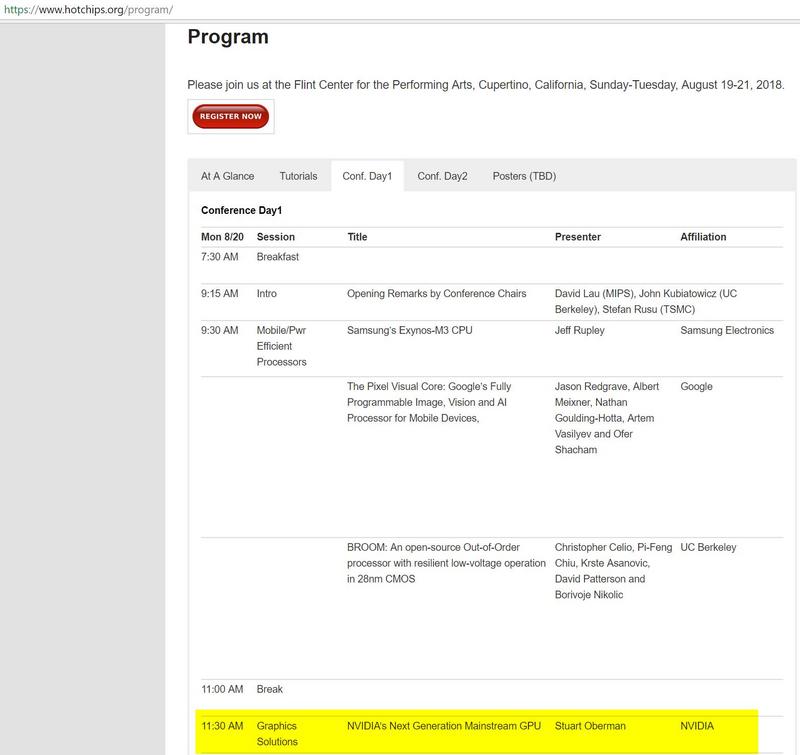Click the Christopher Celio presenter list
Screen dimensions: 800x755
[x=613, y=570]
